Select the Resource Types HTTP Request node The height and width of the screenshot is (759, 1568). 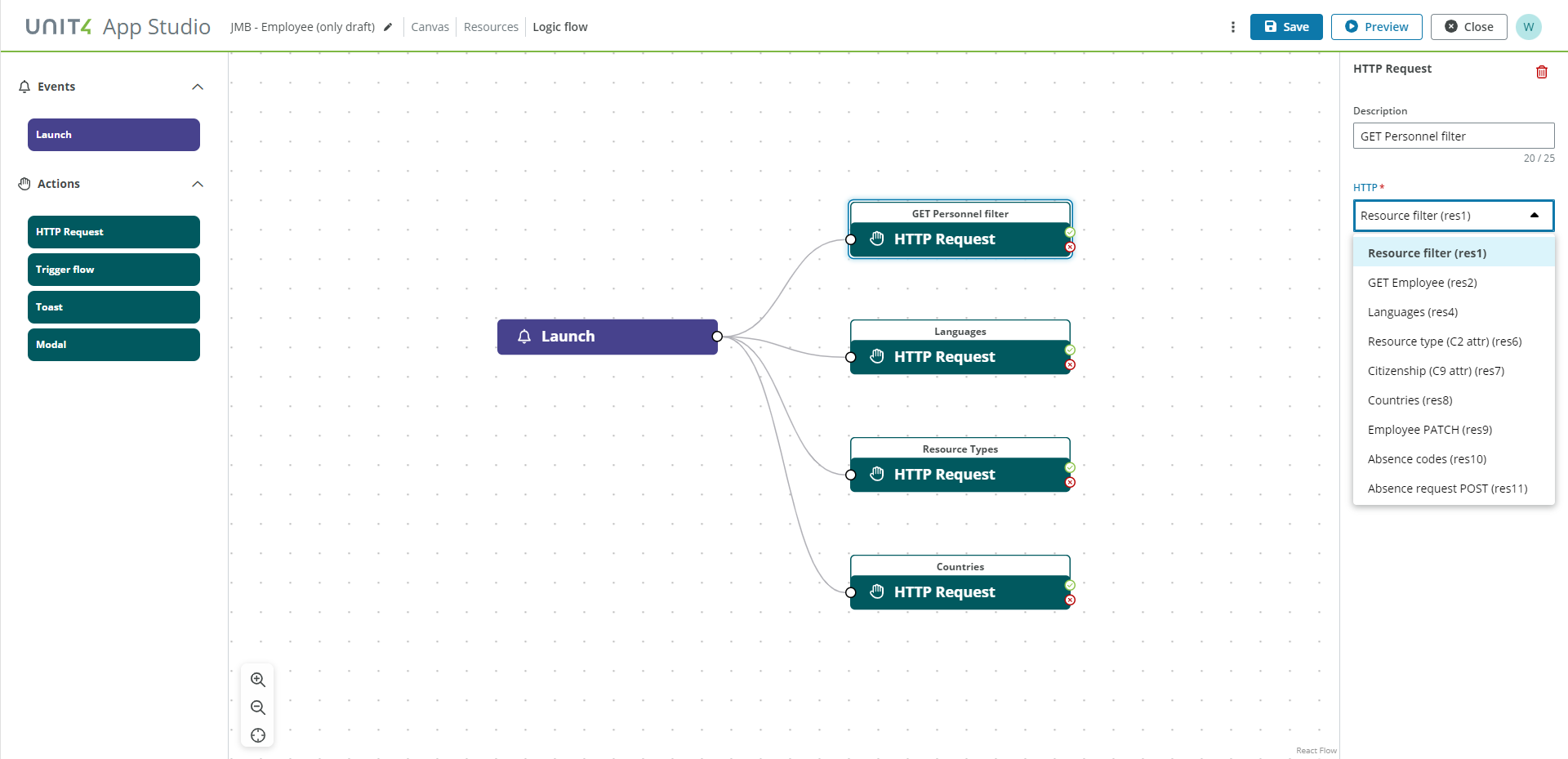(x=960, y=465)
